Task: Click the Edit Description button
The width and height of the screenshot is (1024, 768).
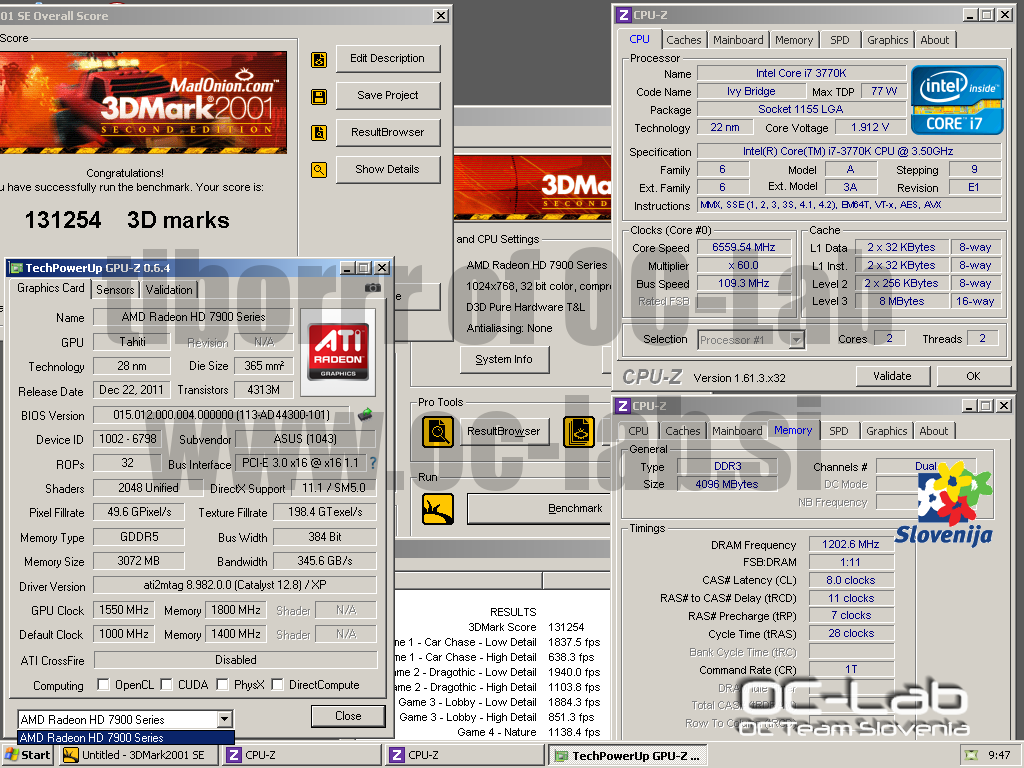Action: [x=388, y=58]
